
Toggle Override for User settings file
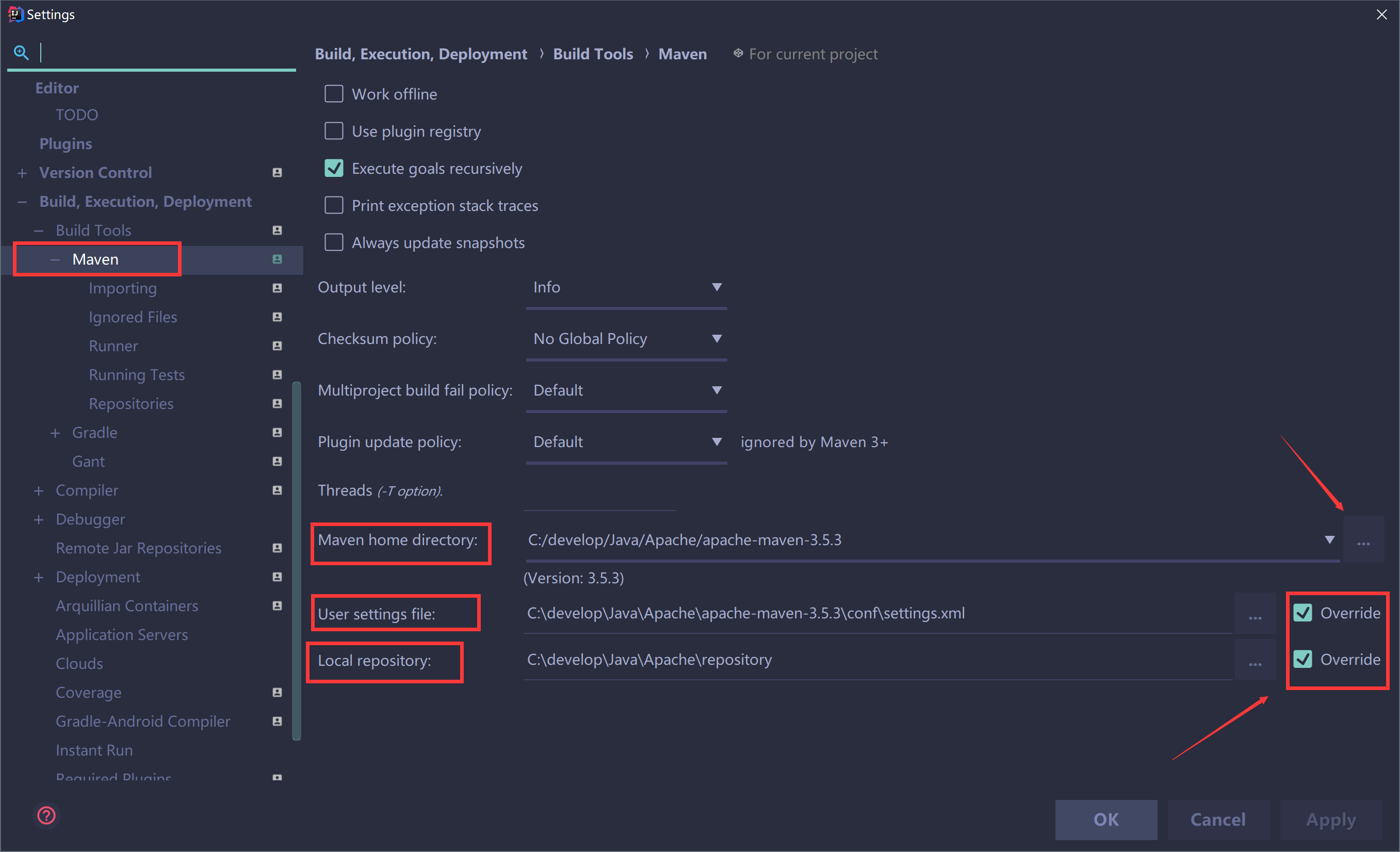tap(1303, 613)
